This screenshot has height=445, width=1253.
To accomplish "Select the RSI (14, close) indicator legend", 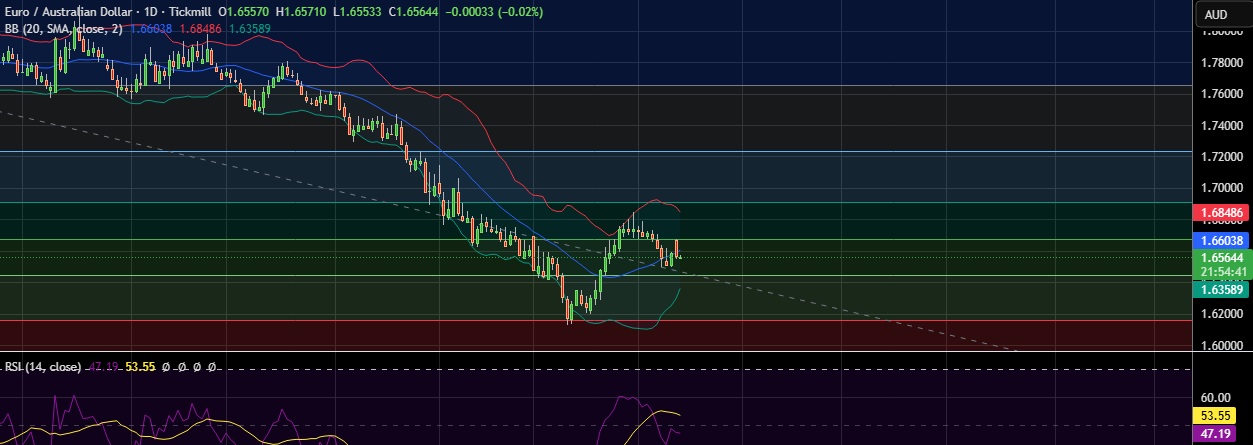I will coord(42,367).
